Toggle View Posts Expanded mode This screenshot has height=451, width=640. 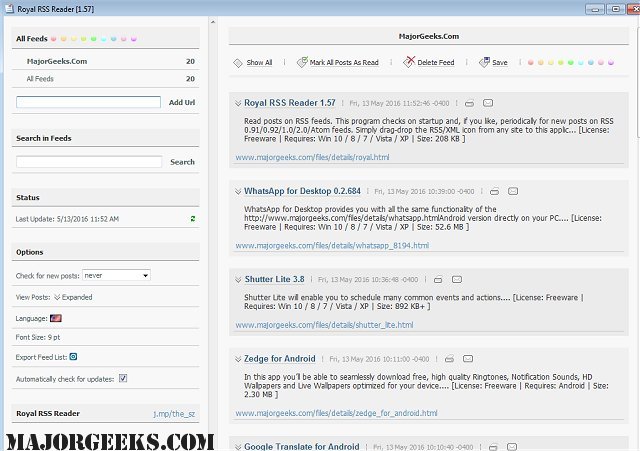click(73, 297)
